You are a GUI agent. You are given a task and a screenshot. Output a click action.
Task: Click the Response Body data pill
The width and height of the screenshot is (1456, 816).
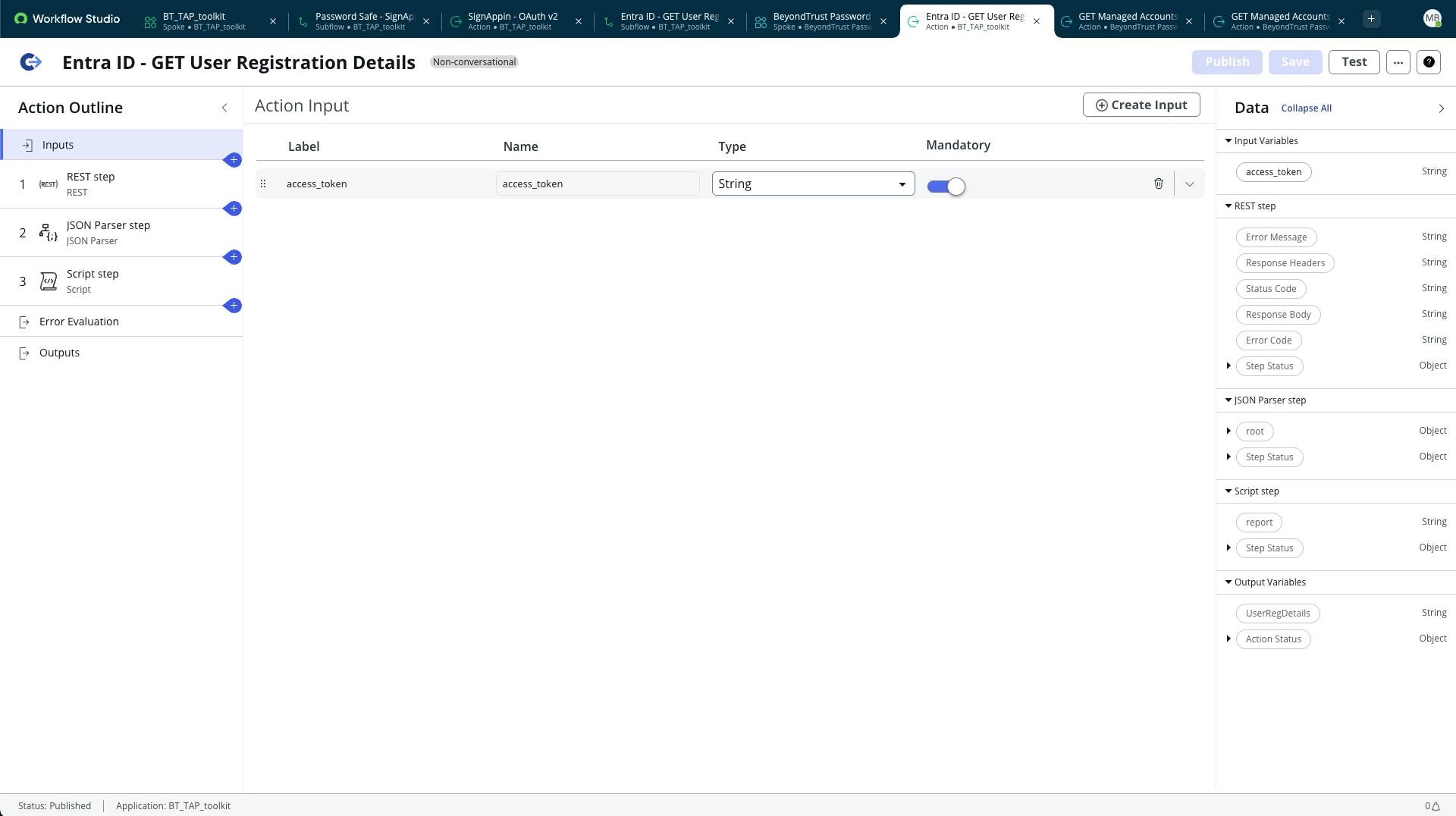[x=1278, y=315]
